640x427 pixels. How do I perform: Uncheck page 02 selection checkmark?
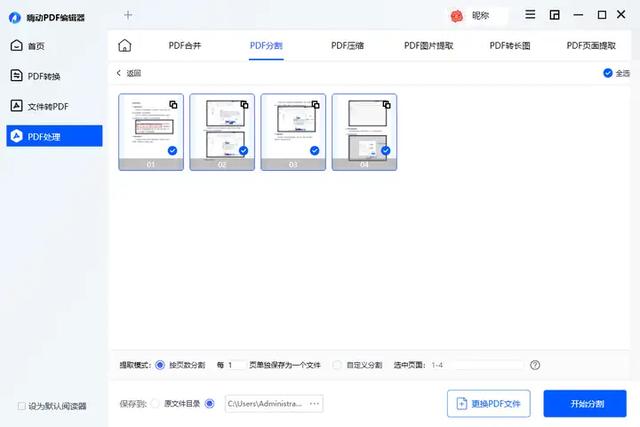243,151
